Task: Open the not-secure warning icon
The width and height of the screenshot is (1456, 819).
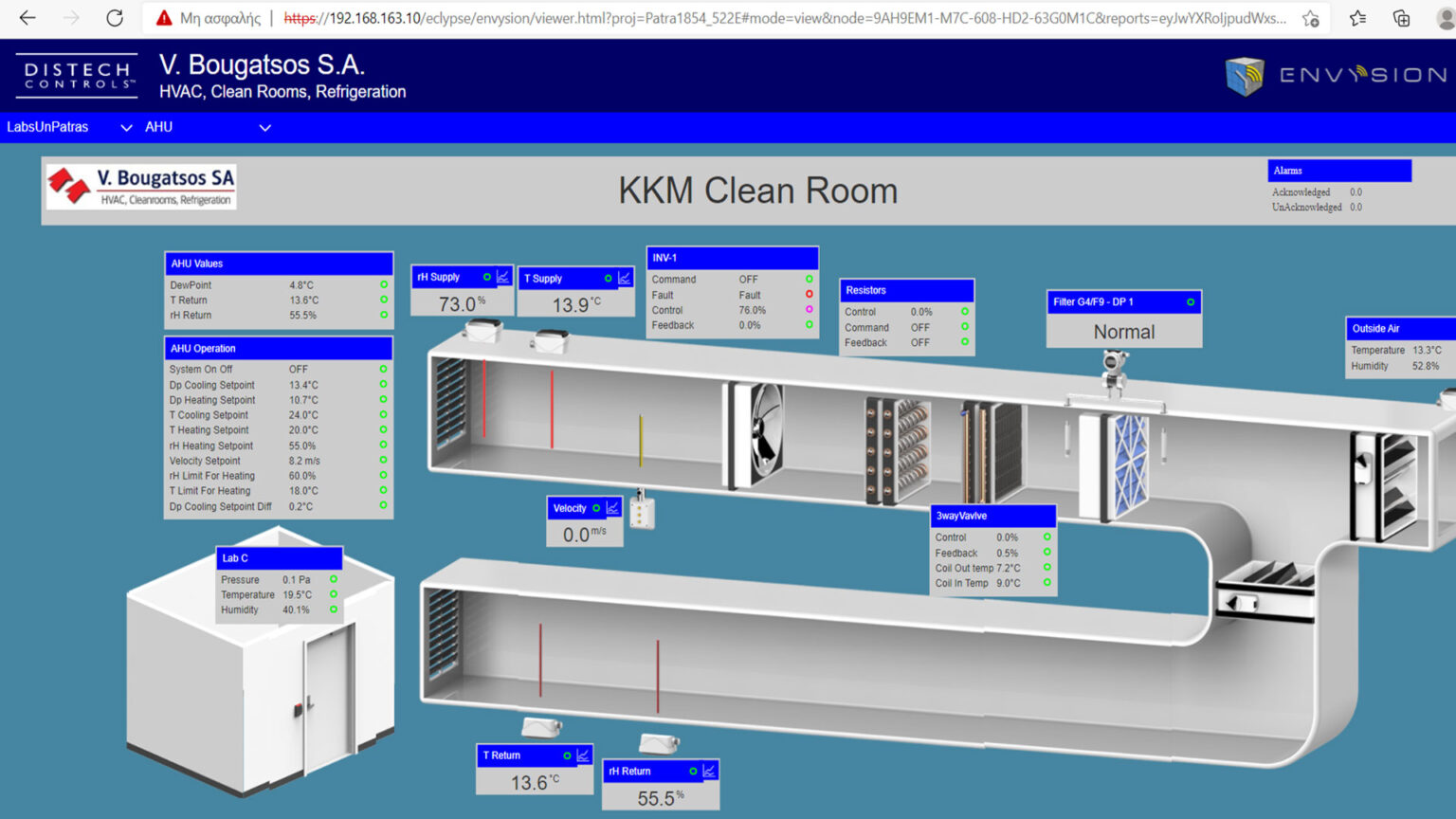Action: (164, 17)
